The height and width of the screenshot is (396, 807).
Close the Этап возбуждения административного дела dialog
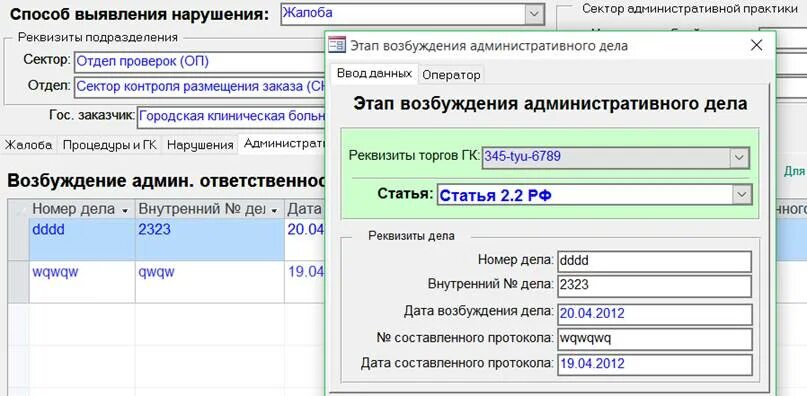[x=756, y=45]
